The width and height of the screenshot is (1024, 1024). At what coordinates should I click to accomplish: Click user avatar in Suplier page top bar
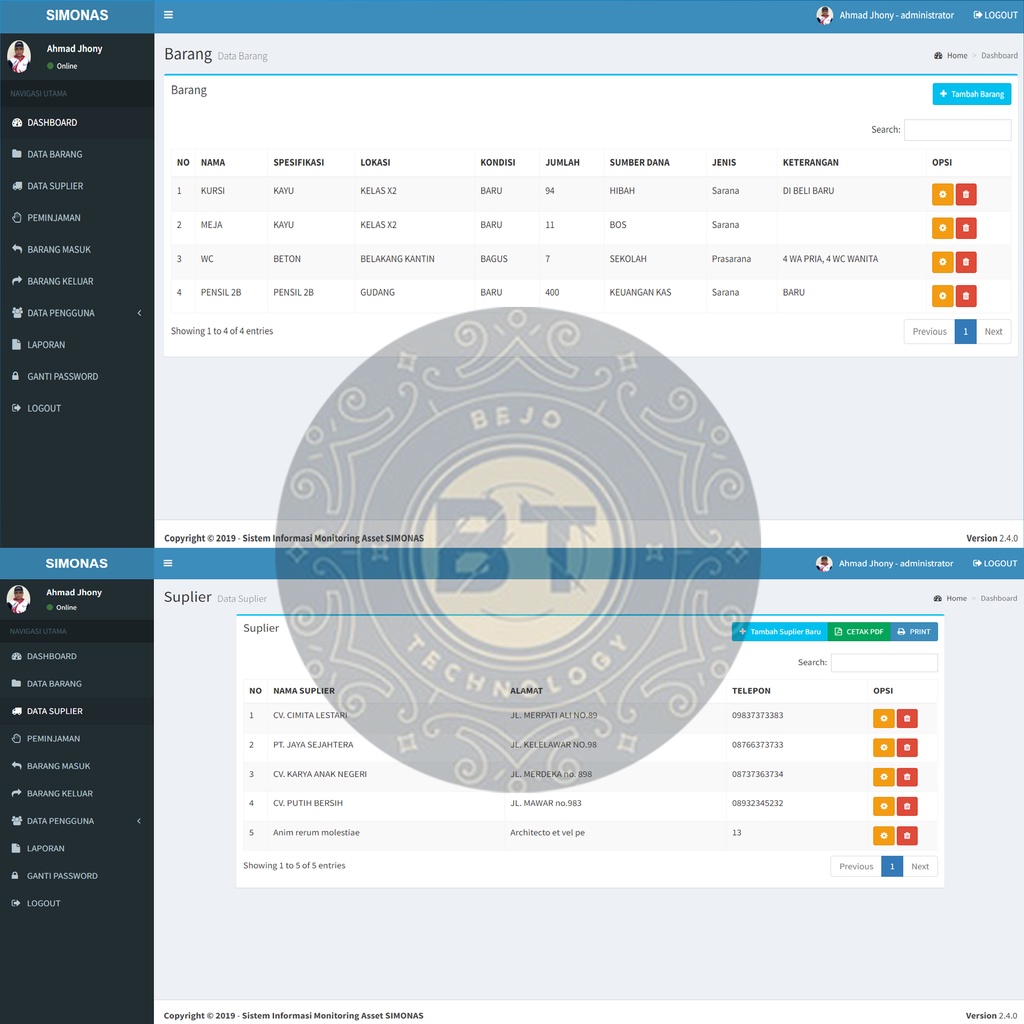[824, 563]
